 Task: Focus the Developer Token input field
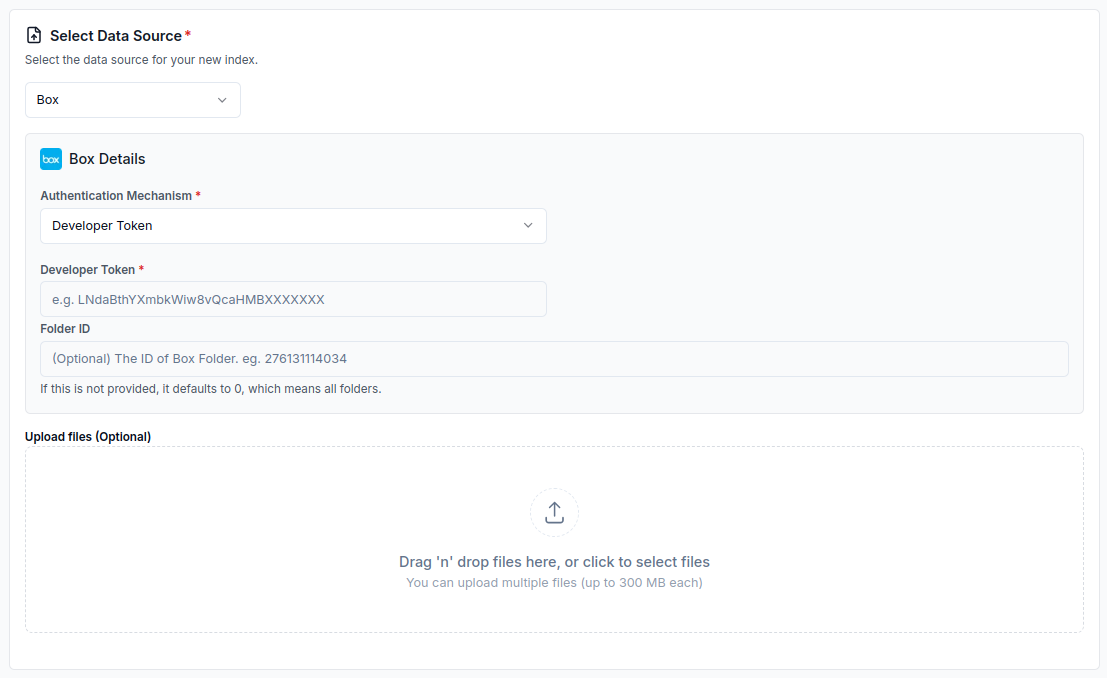tap(293, 299)
